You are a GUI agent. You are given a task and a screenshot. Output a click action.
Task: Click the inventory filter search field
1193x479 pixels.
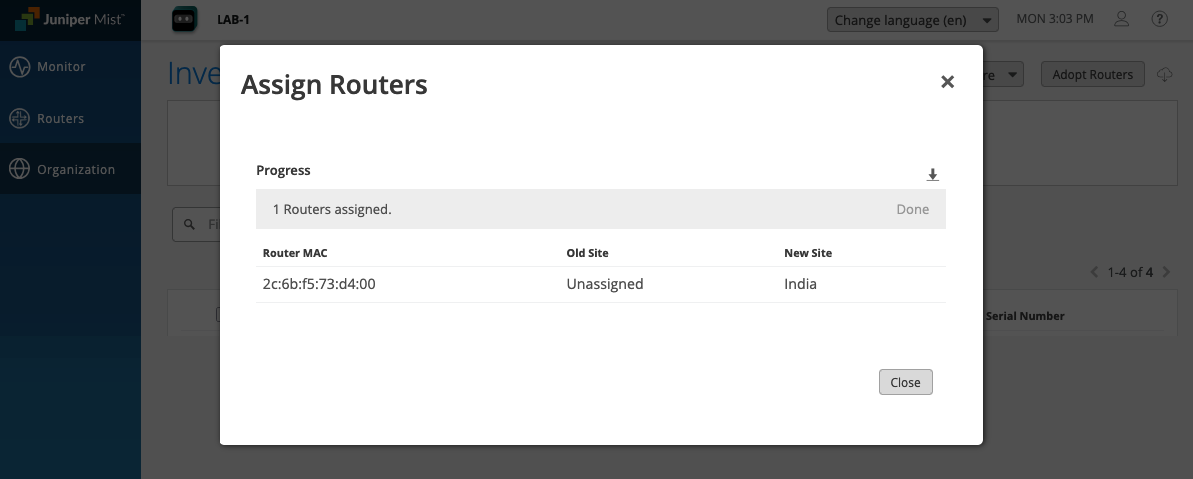tap(200, 225)
